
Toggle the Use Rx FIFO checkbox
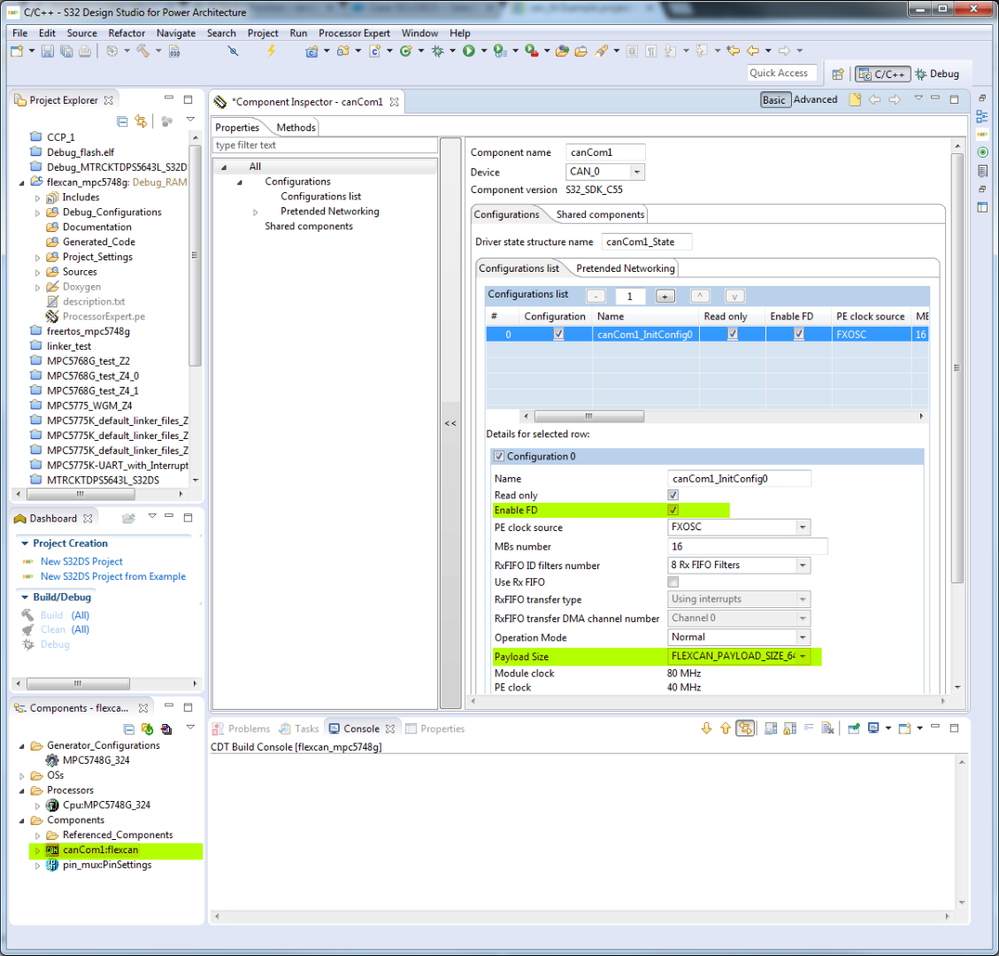(x=673, y=582)
